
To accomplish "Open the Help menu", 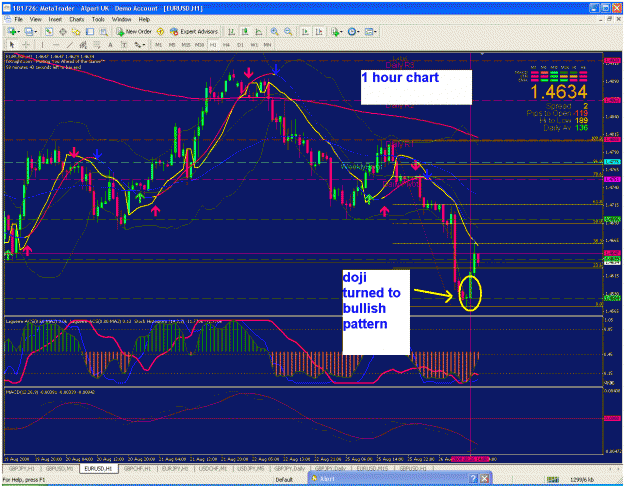I will [x=144, y=19].
